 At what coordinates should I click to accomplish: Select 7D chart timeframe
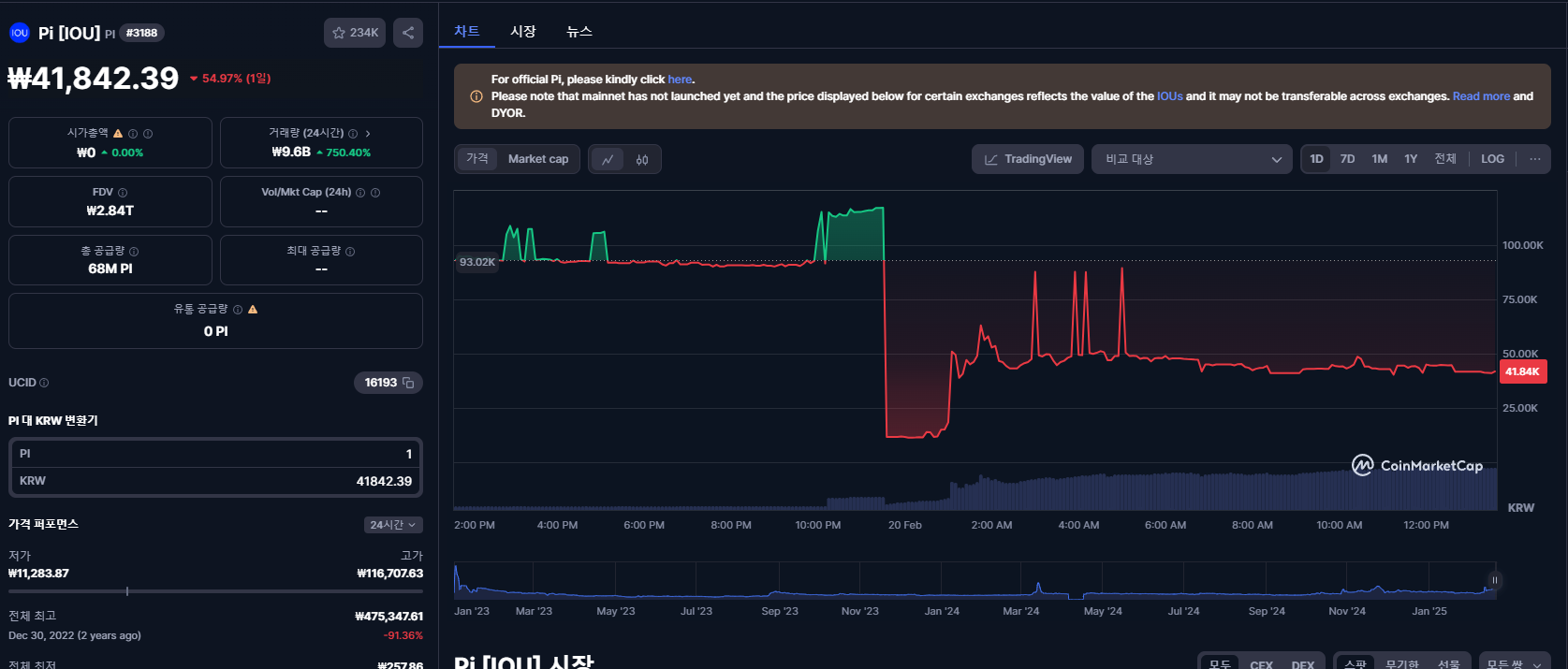(1347, 159)
